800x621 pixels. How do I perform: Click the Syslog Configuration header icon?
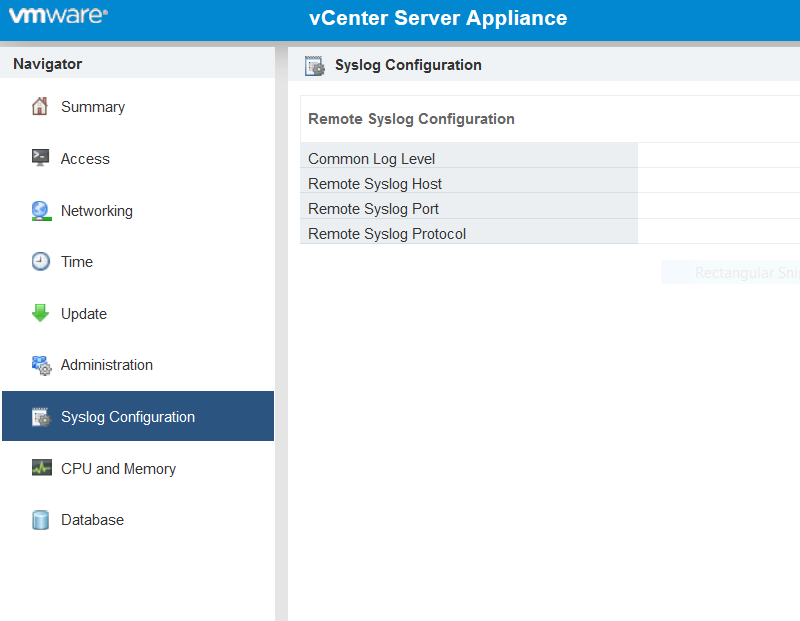click(x=314, y=64)
